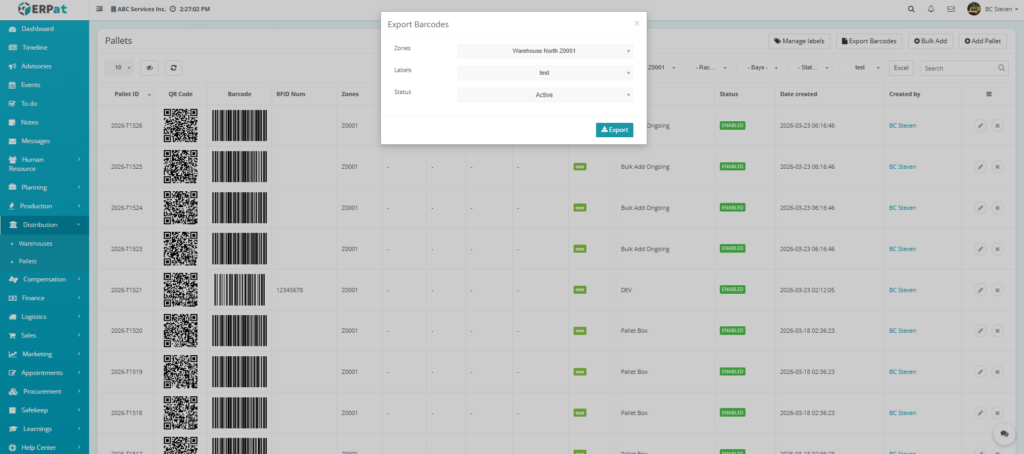Click QR code of pallet 2026-T1521
Screen dimensions: 1024x454
coord(180,290)
